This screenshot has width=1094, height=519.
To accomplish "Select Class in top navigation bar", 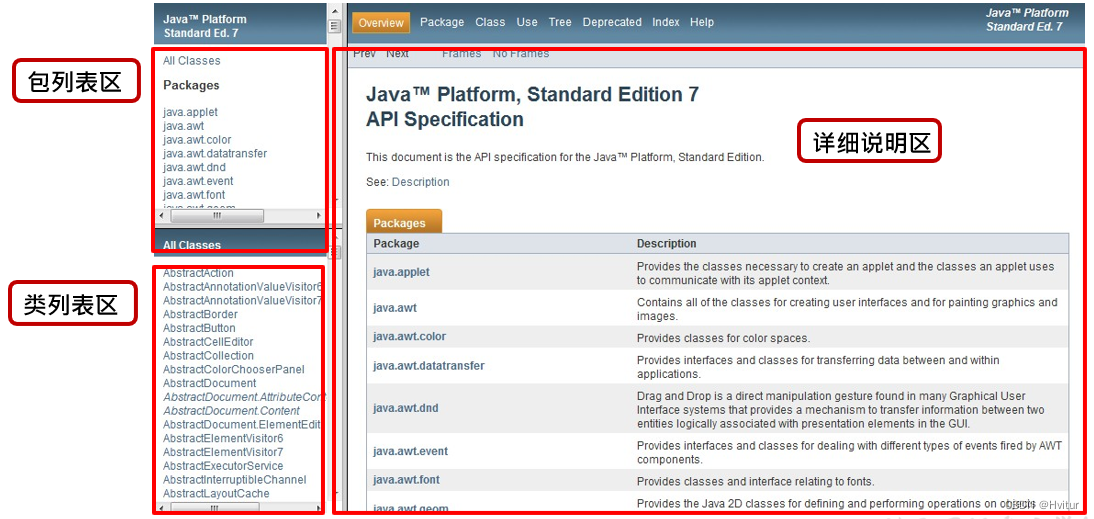I will point(490,22).
